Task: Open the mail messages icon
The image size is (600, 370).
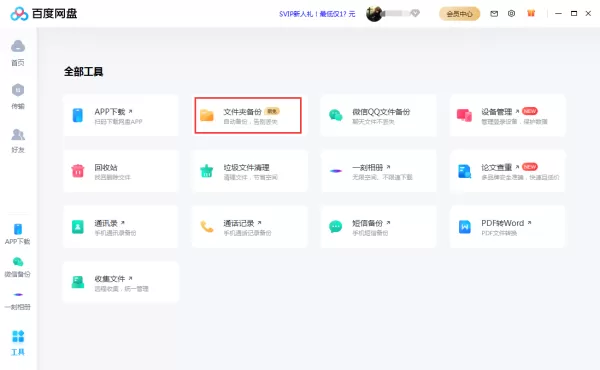Action: (494, 14)
